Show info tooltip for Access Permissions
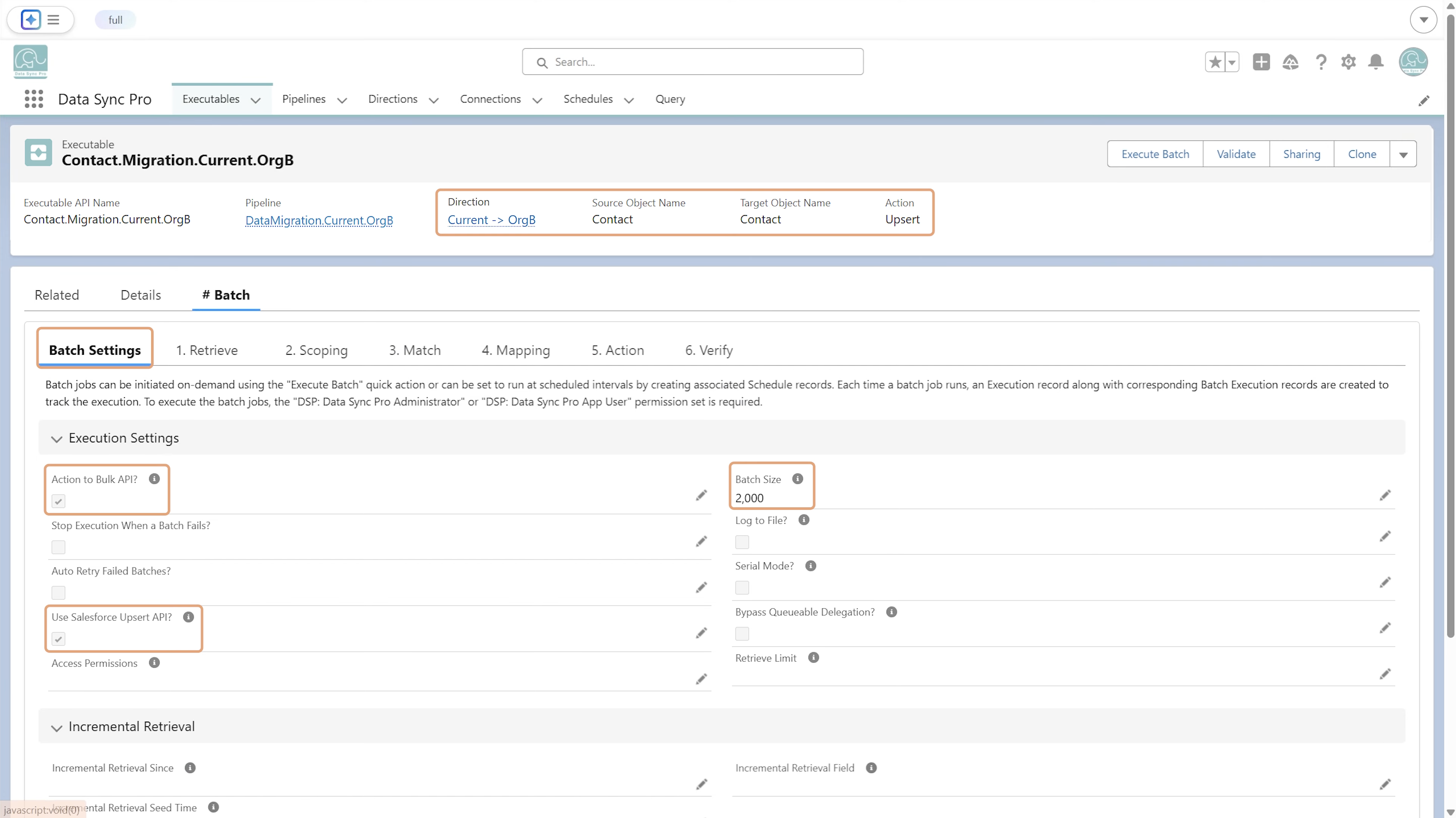Screen dimensions: 1456x818 coord(154,663)
